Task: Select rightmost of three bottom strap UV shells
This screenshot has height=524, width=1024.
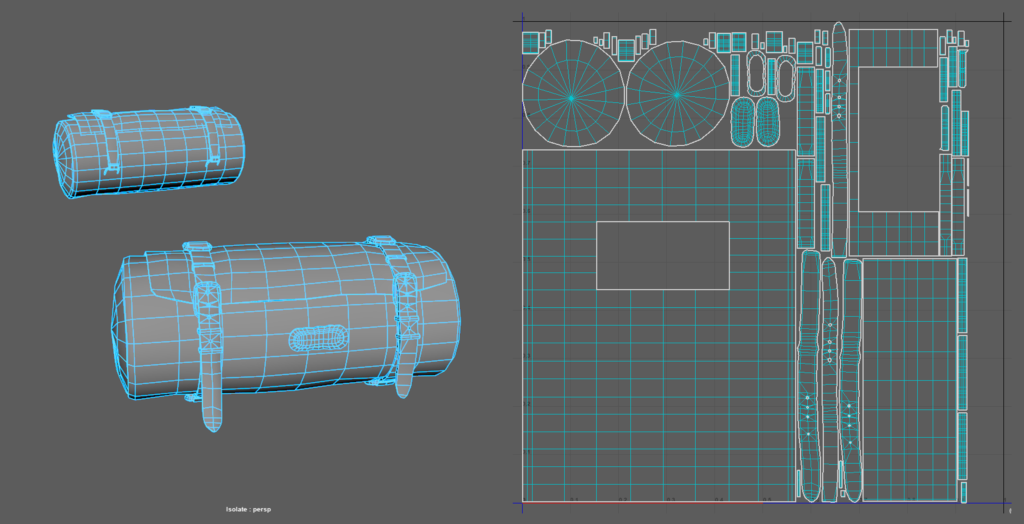Action: pos(851,380)
